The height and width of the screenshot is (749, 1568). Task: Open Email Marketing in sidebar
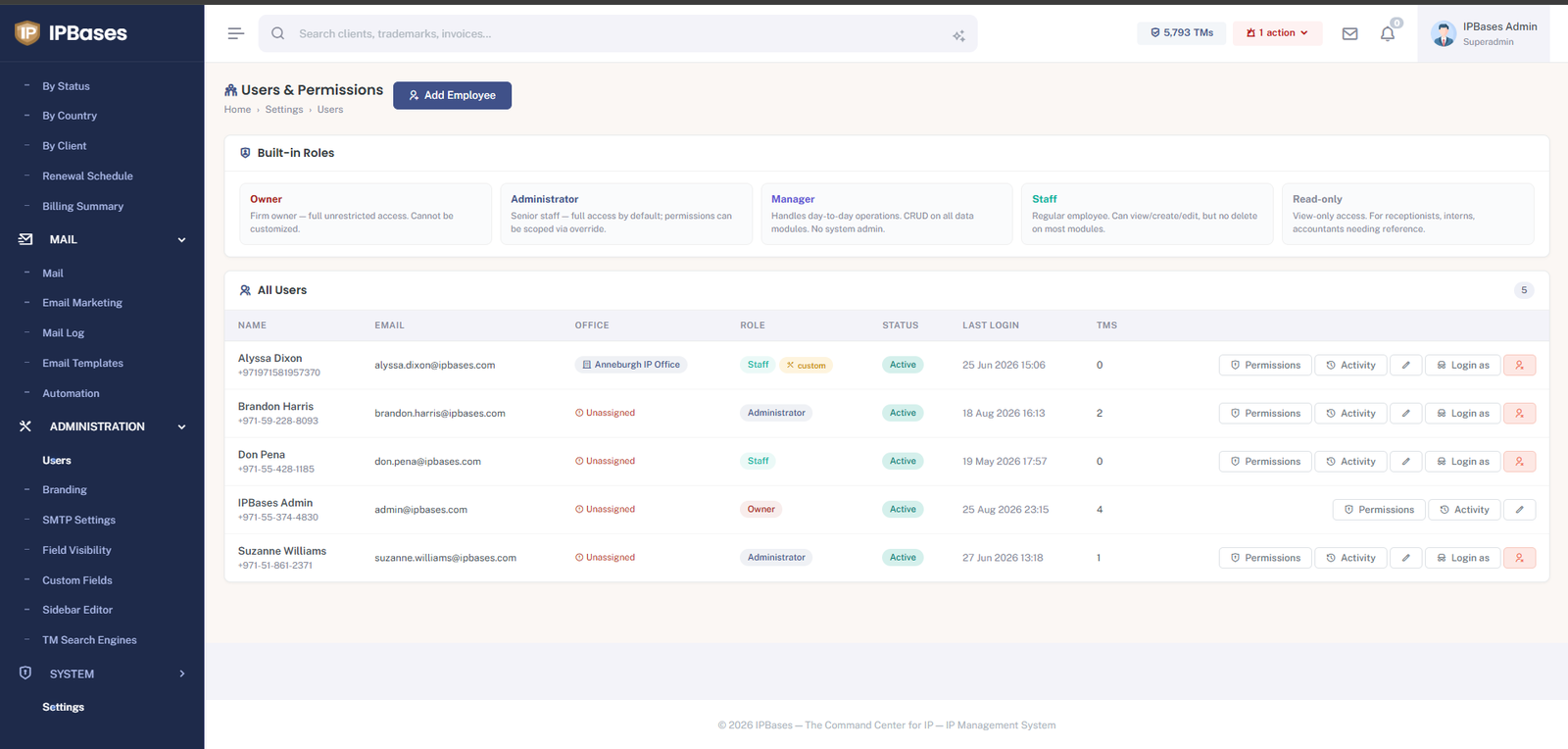(x=82, y=303)
